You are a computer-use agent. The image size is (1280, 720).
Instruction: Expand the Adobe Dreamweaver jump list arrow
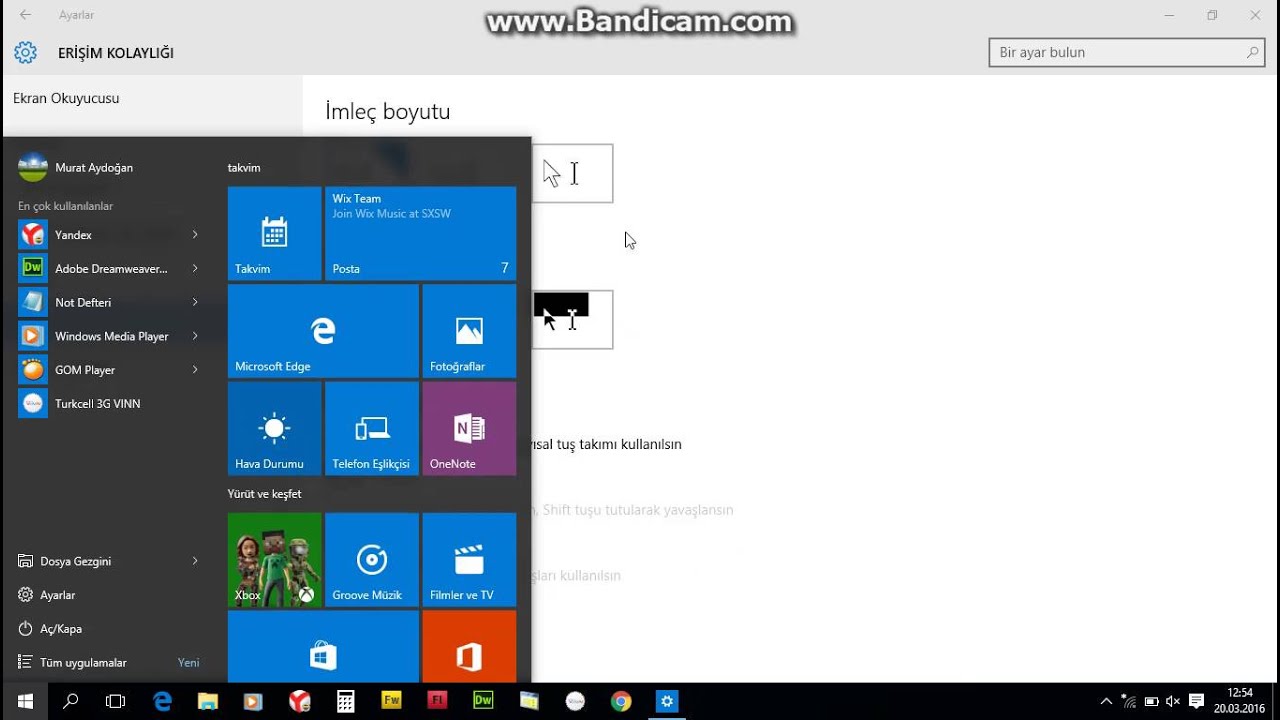coord(195,268)
